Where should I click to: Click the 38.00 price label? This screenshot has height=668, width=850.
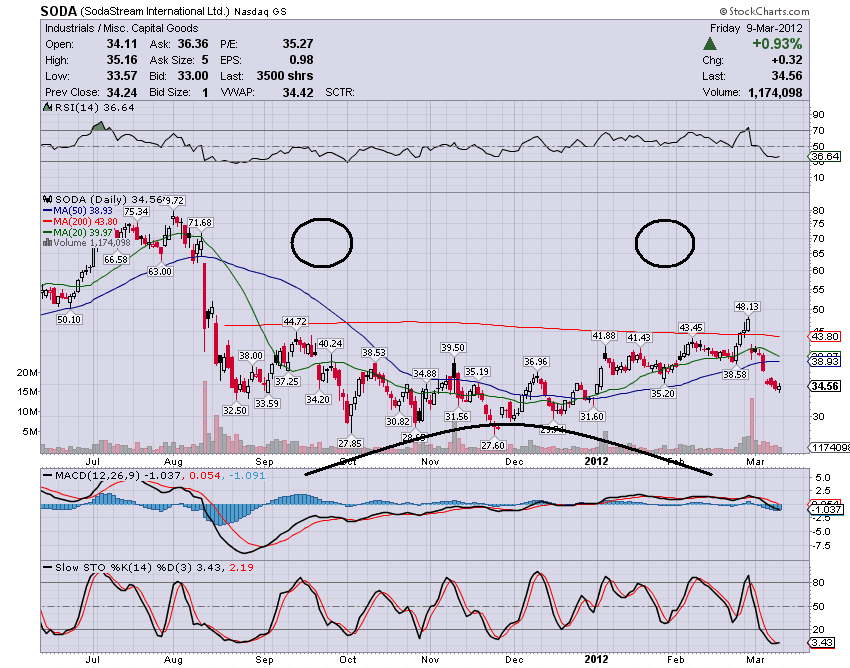click(251, 356)
